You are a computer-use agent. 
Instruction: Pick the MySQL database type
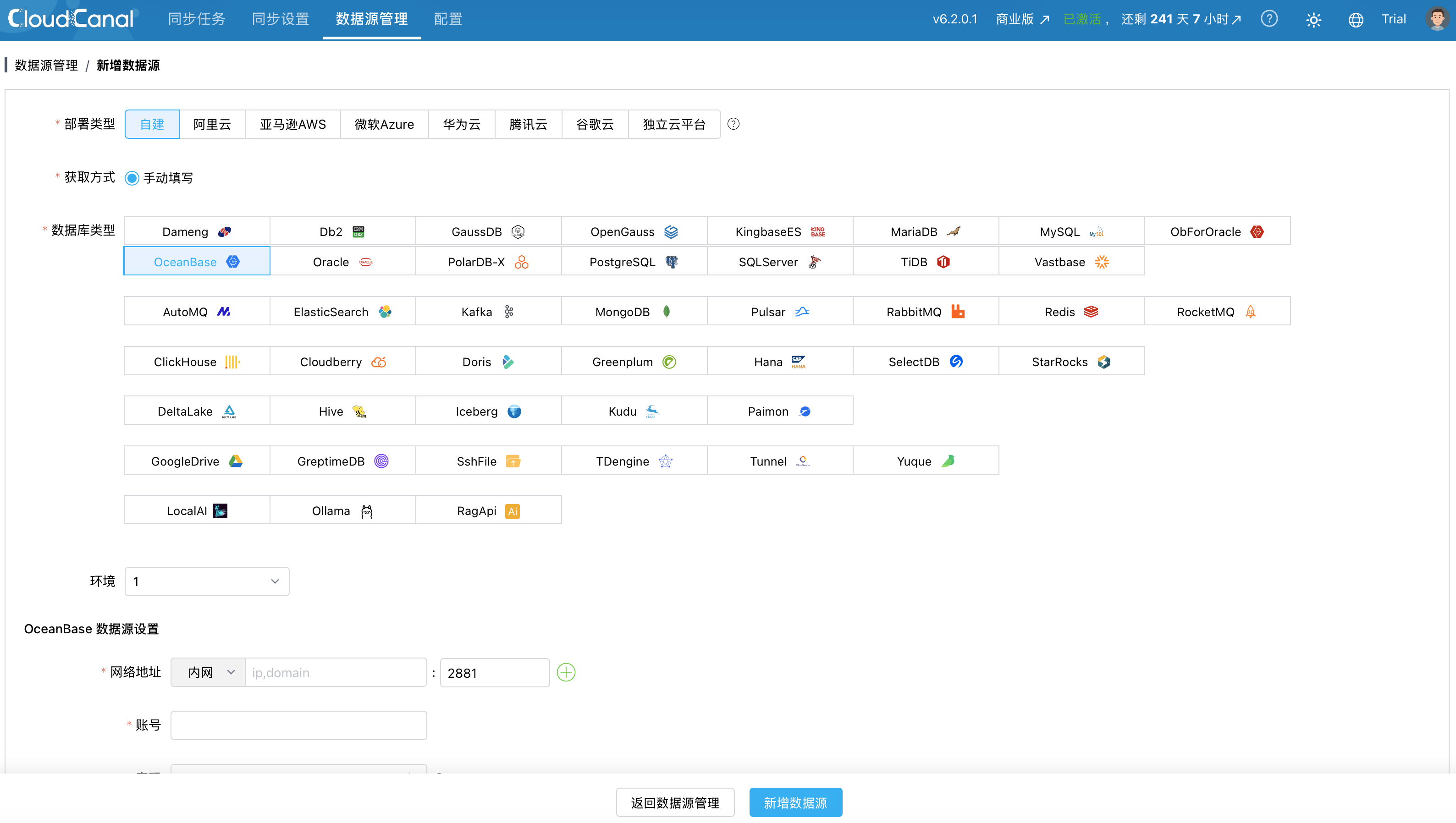(1072, 231)
